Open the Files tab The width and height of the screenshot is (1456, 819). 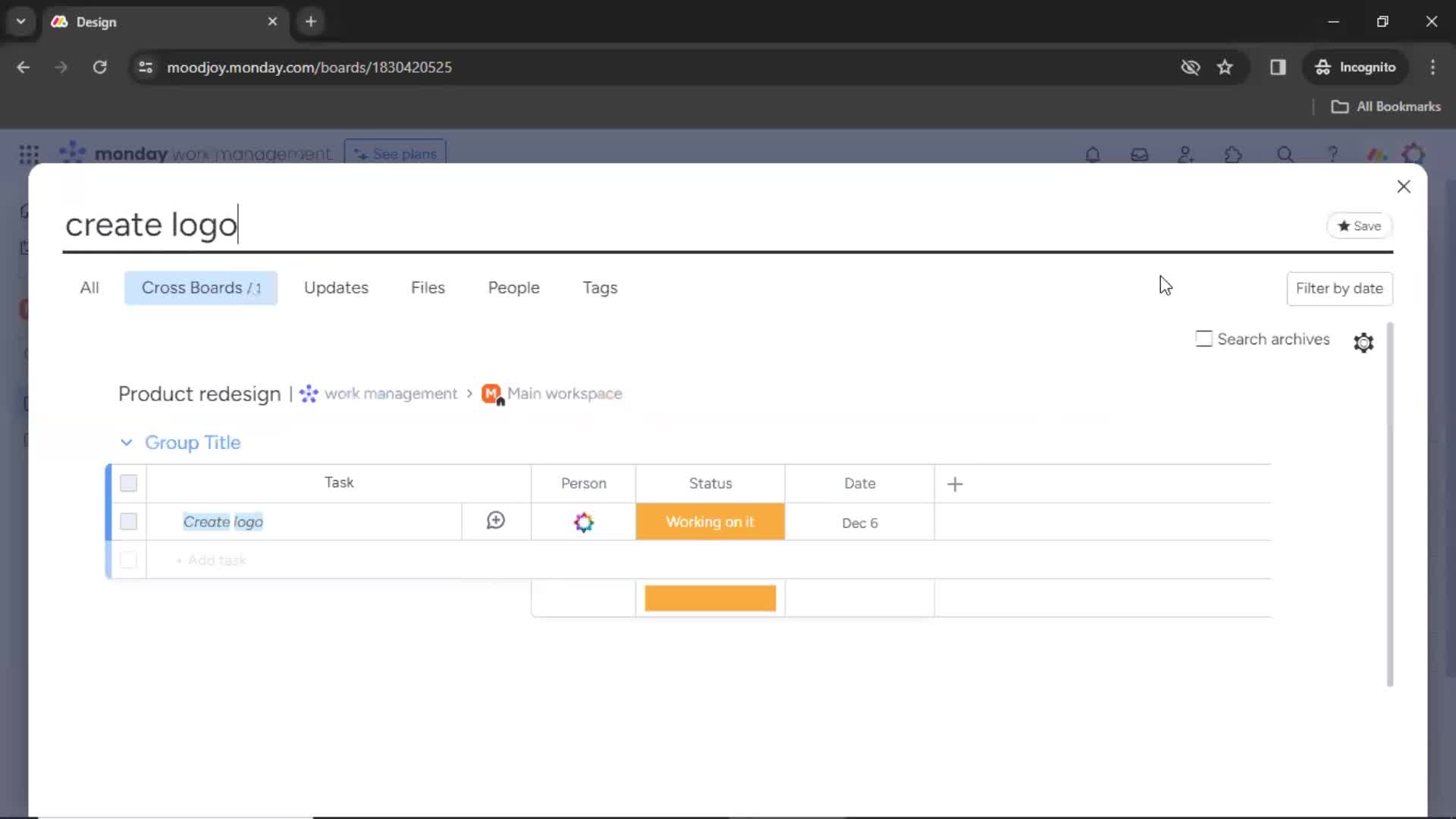point(428,288)
